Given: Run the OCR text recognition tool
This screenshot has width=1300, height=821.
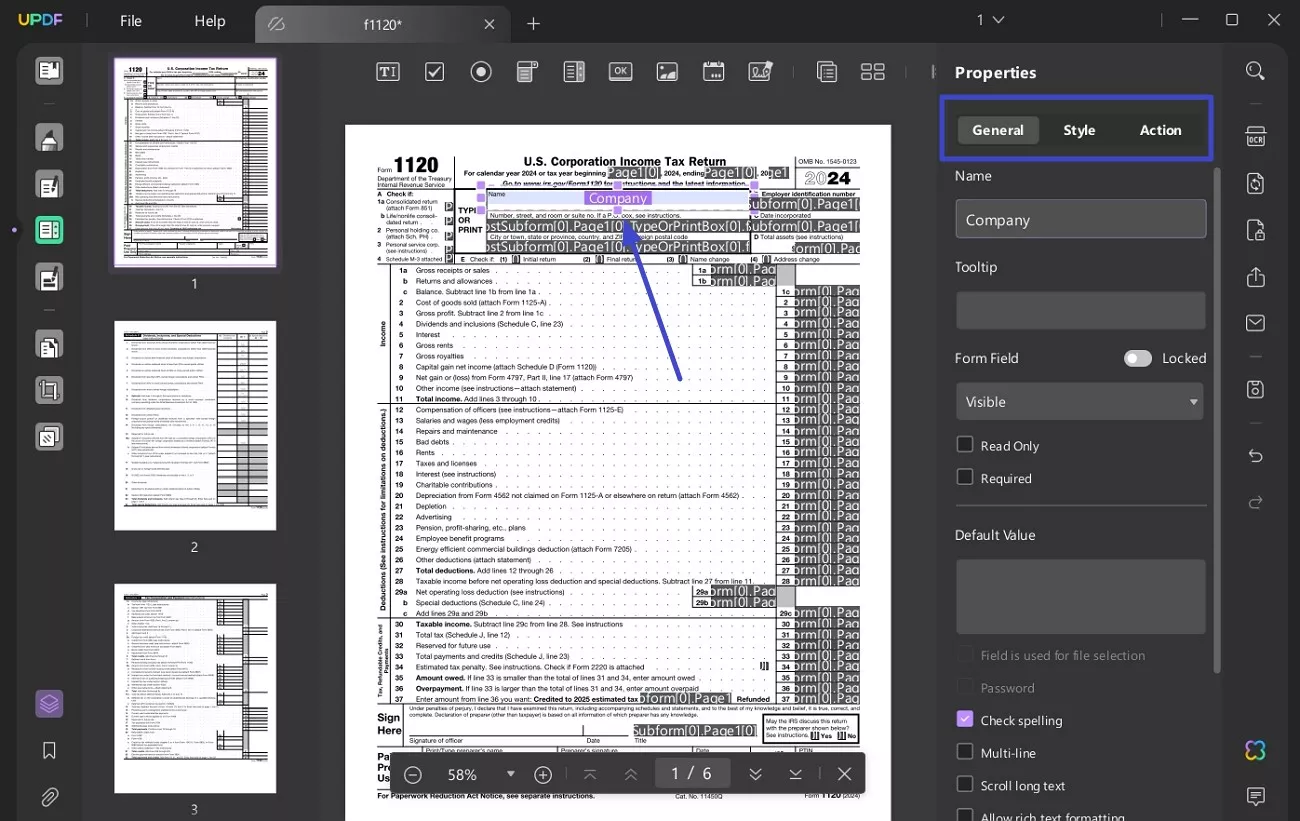Looking at the screenshot, I should tap(1256, 137).
